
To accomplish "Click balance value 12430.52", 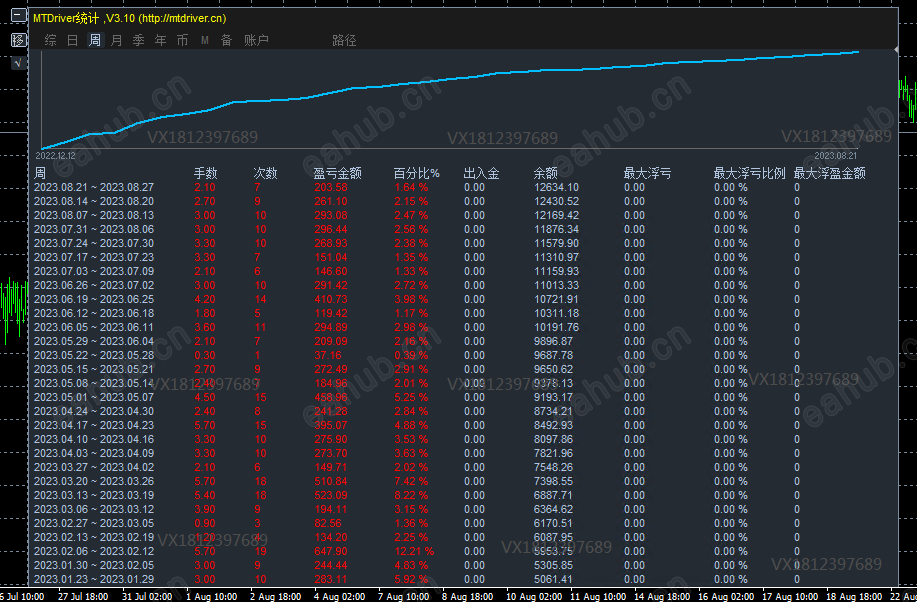I will (556, 201).
